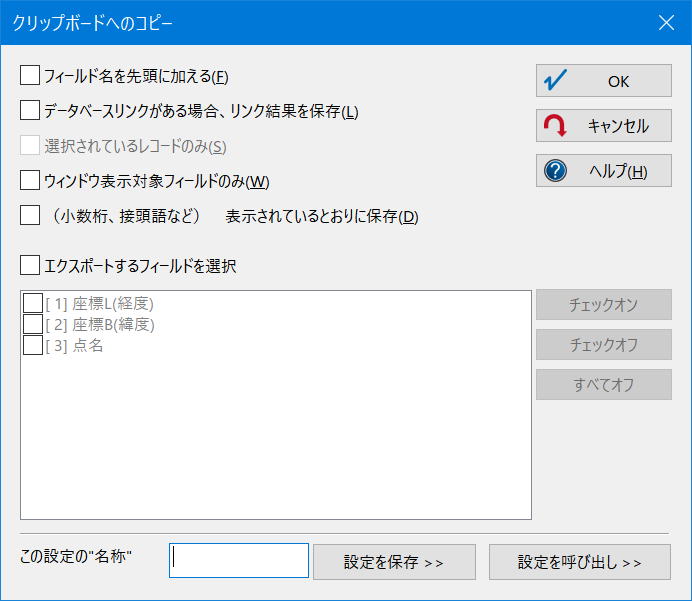Tick エクスポートするフィールドを選択 checkbox
This screenshot has height=601, width=692.
30,265
